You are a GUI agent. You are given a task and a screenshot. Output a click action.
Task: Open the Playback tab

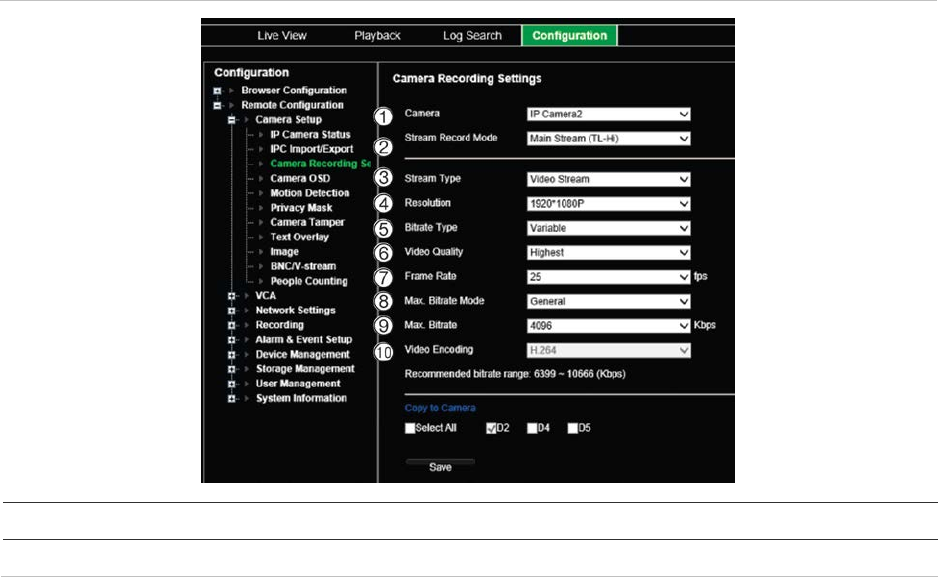coord(377,35)
